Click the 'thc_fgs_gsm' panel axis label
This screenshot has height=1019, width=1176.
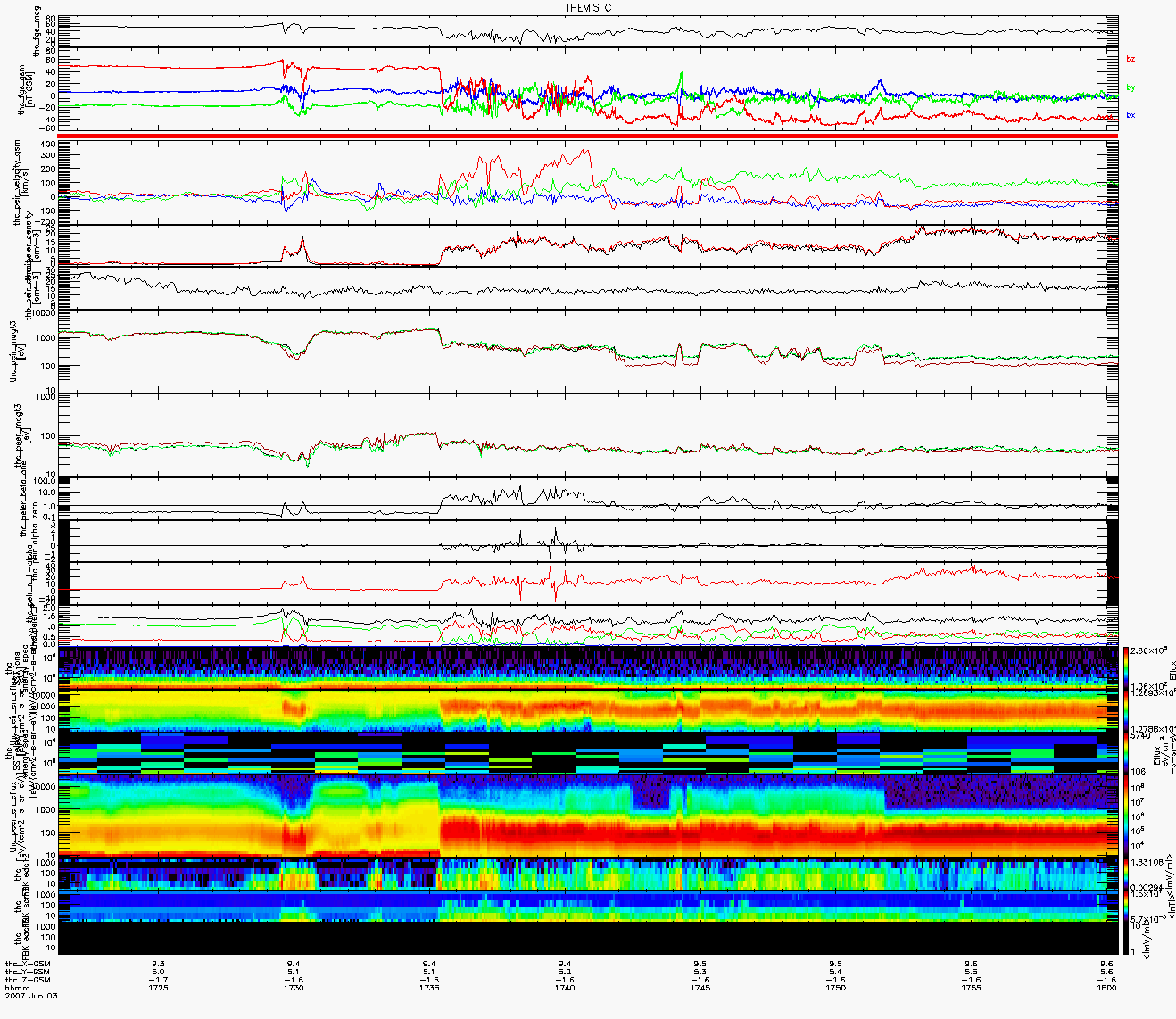[x=23, y=89]
